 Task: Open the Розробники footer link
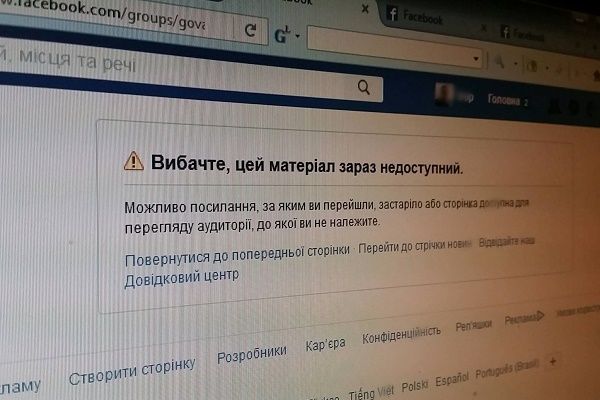[x=252, y=354]
